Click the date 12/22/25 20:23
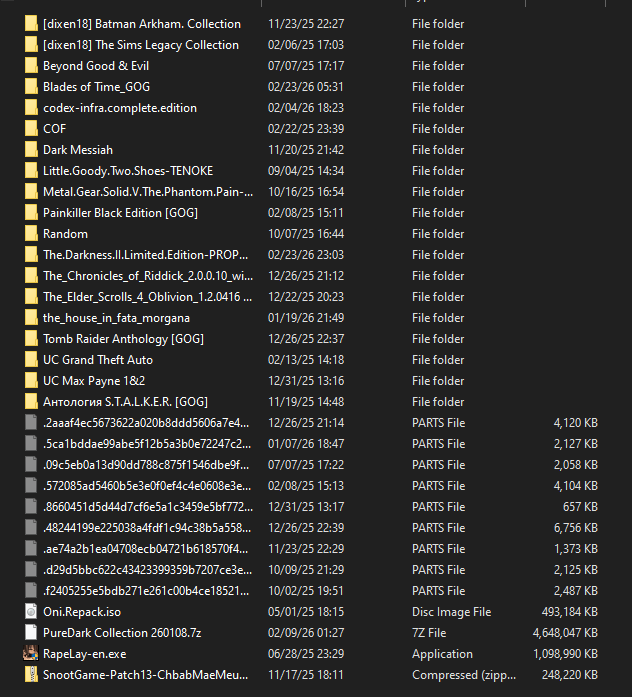 click(x=306, y=296)
